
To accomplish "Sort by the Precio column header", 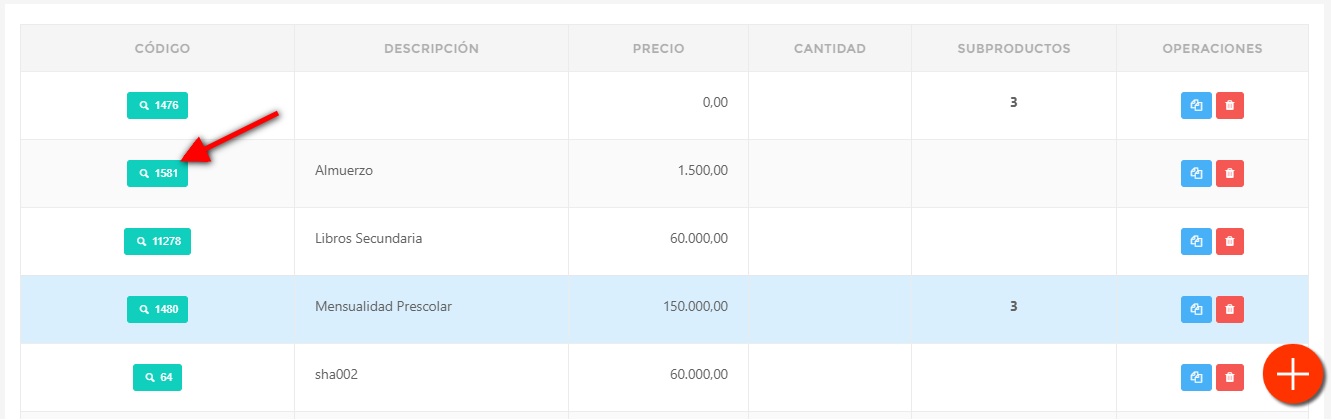I will [x=658, y=48].
